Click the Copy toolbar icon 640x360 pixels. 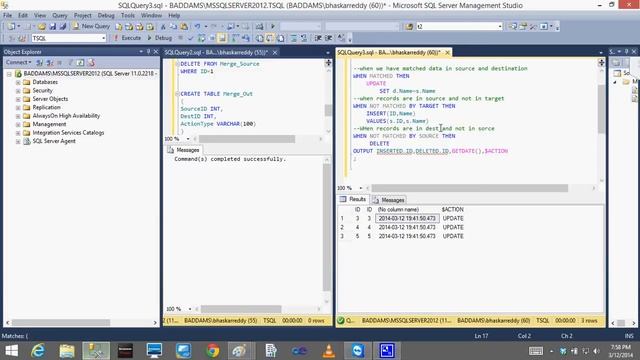tap(173, 26)
